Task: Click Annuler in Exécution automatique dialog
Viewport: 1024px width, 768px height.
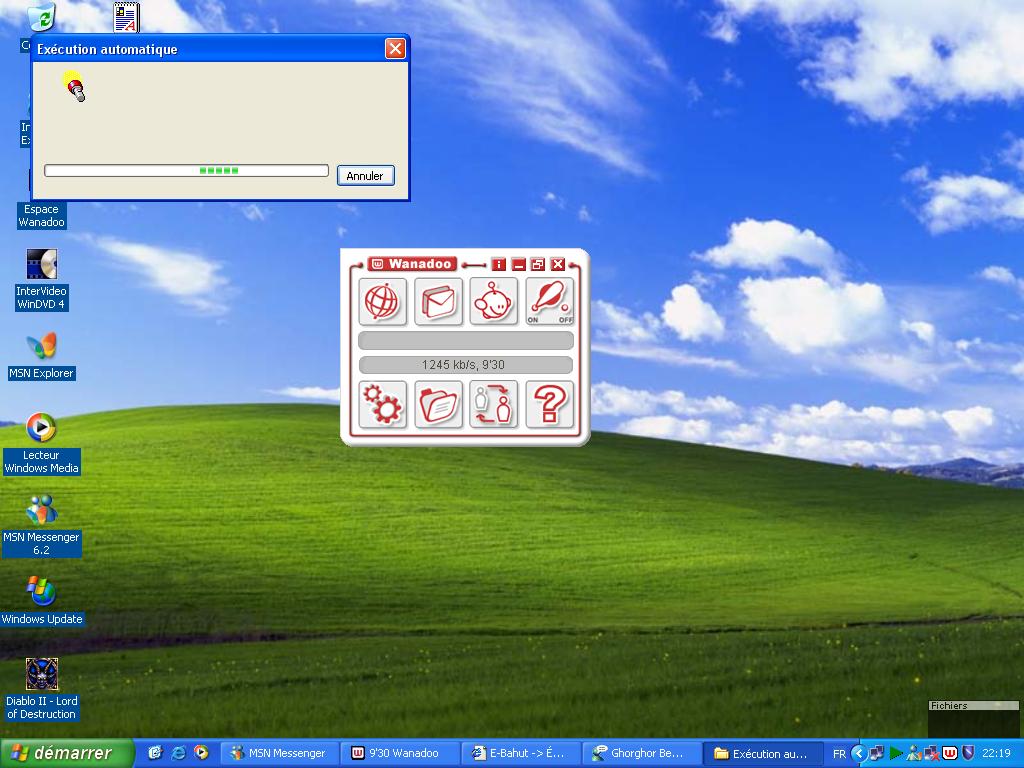Action: 365,176
